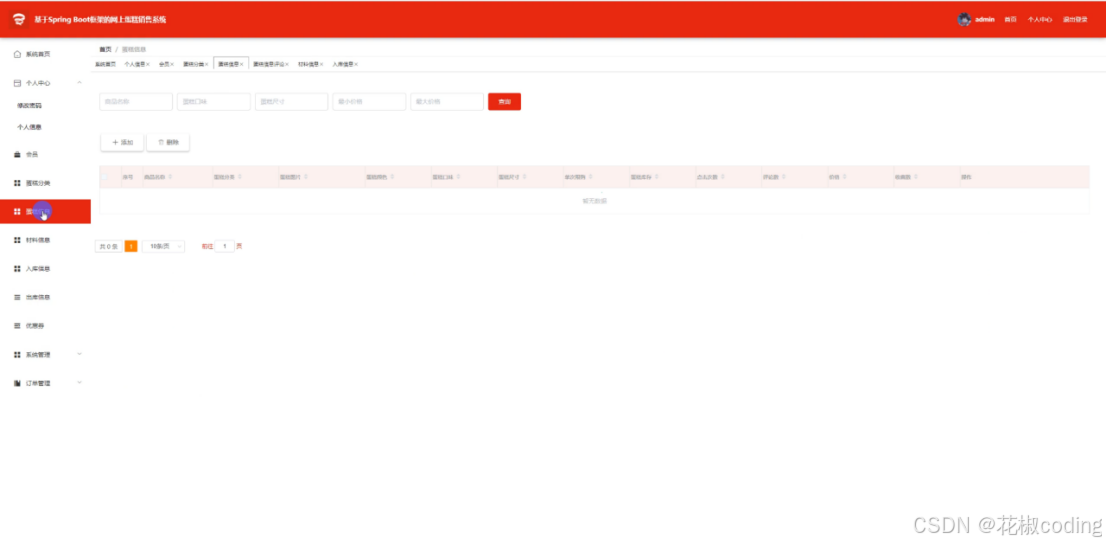Sort table by 蛋糕颜色 column arrows

click(x=393, y=177)
